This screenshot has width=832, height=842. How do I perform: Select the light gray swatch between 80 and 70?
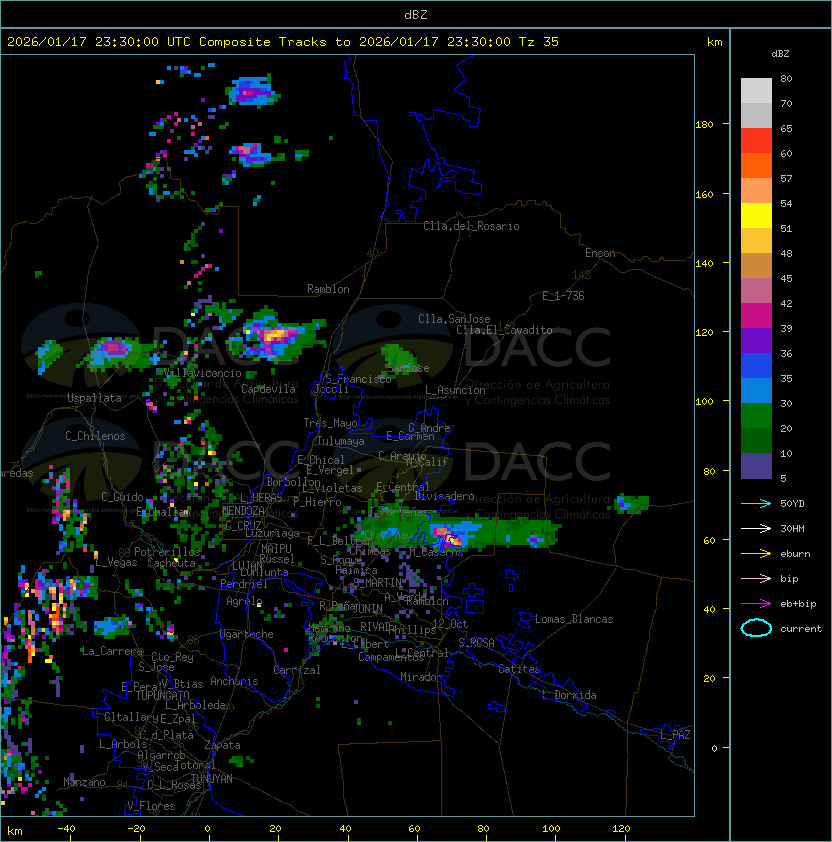pyautogui.click(x=756, y=91)
